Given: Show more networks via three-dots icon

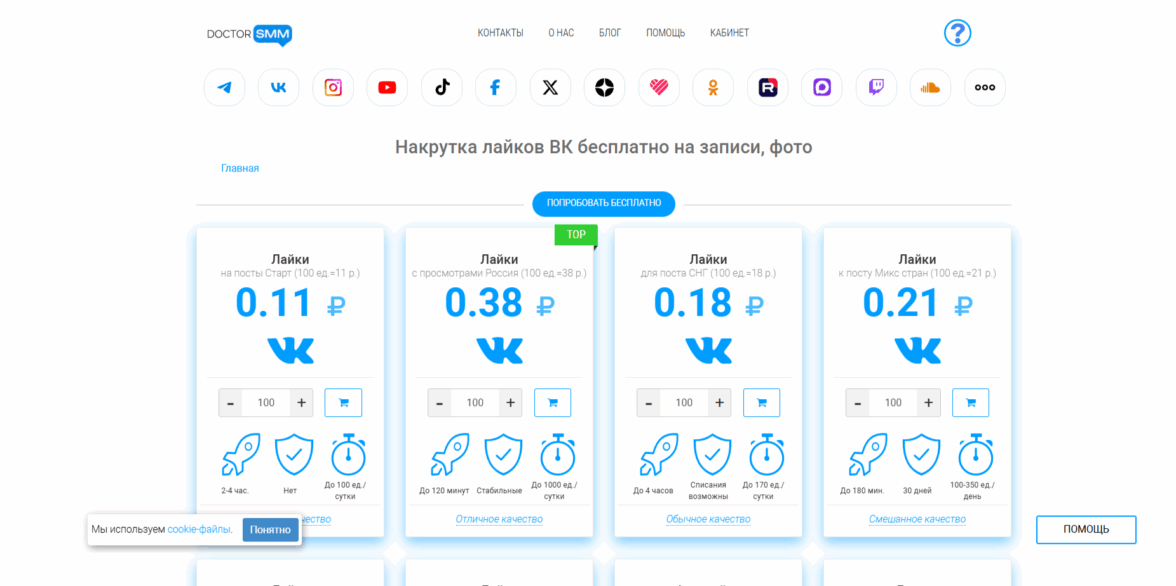Looking at the screenshot, I should (x=985, y=88).
